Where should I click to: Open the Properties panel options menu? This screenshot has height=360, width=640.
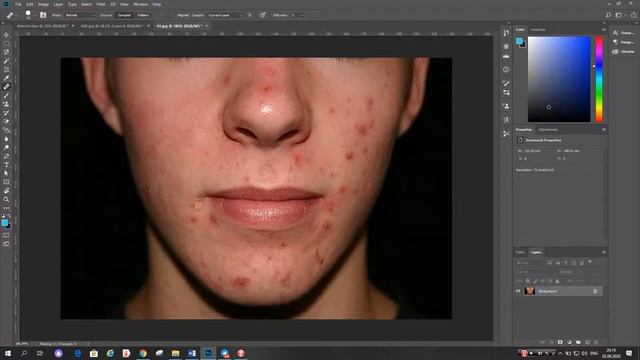(604, 129)
